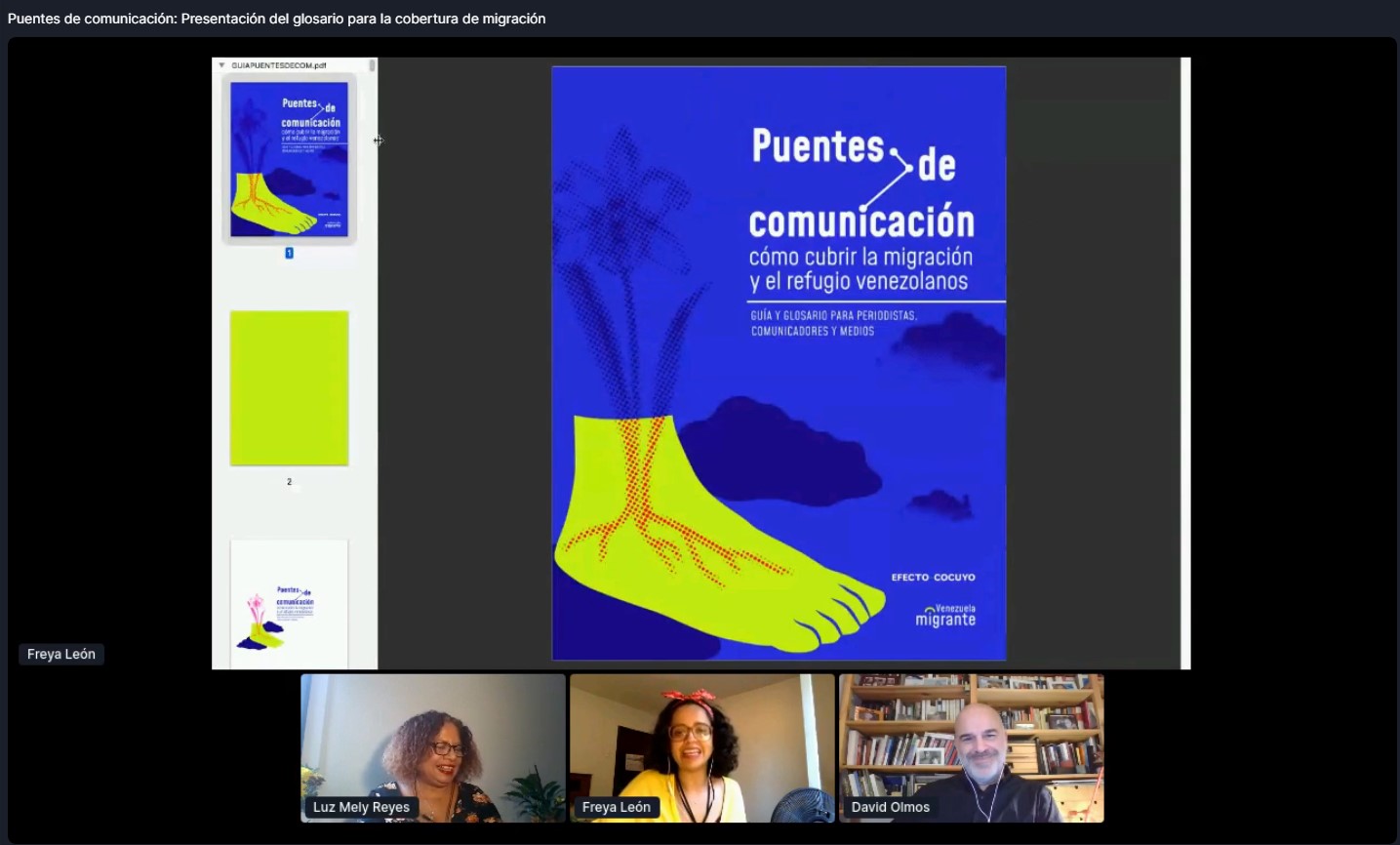Click the page number 1 badge
Image resolution: width=1400 pixels, height=845 pixels.
[289, 253]
